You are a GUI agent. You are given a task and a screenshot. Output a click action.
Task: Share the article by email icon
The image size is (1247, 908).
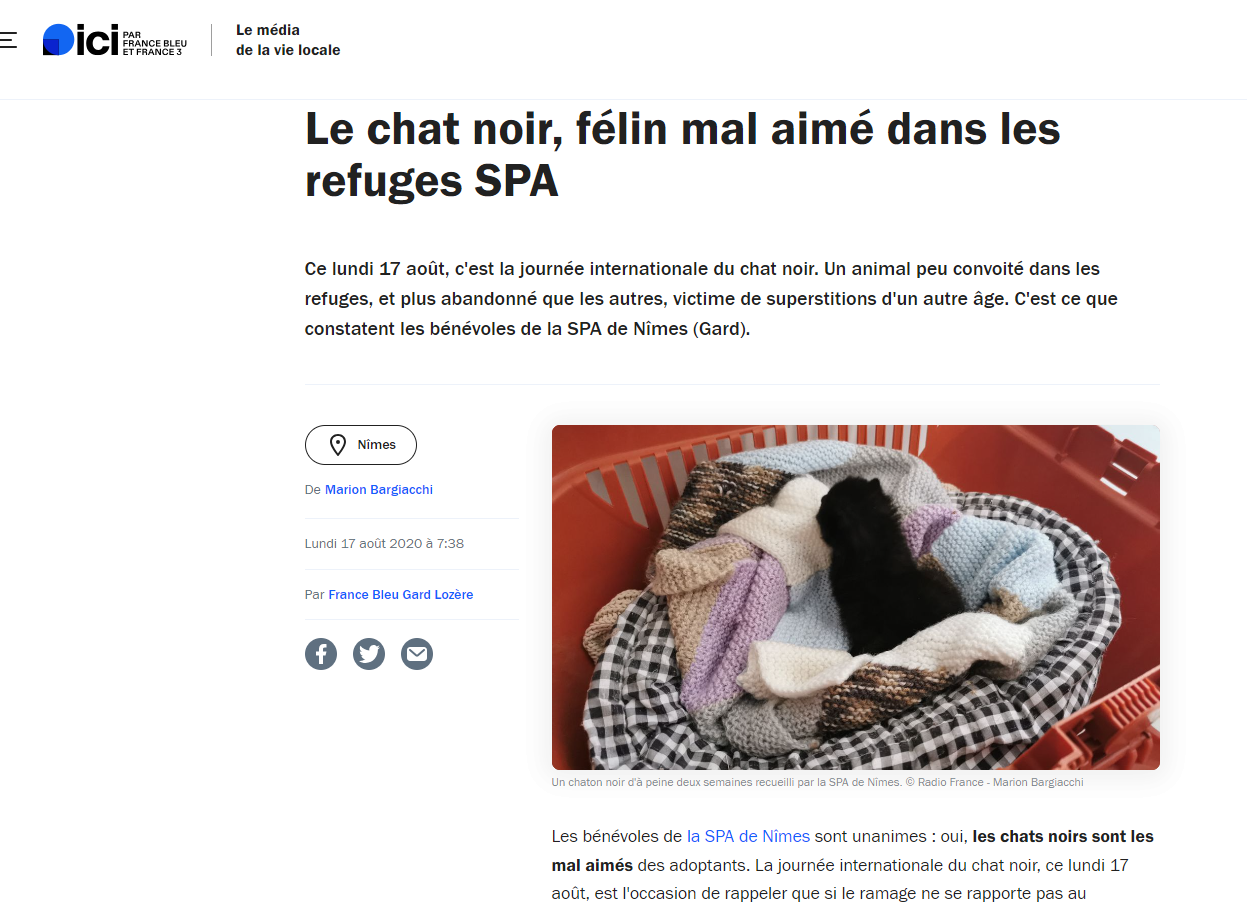417,654
